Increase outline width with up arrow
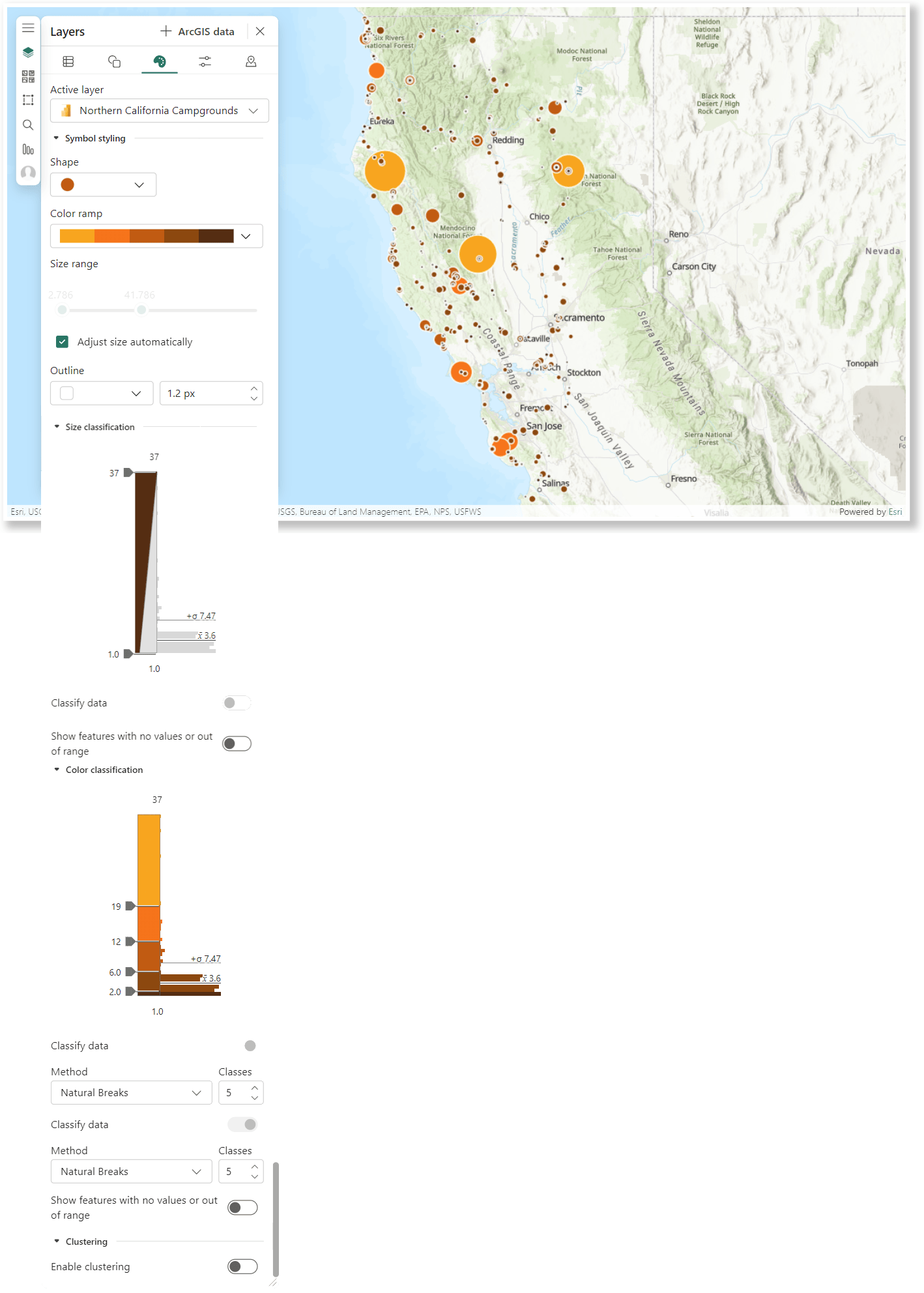The height and width of the screenshot is (1293, 924). [x=254, y=388]
